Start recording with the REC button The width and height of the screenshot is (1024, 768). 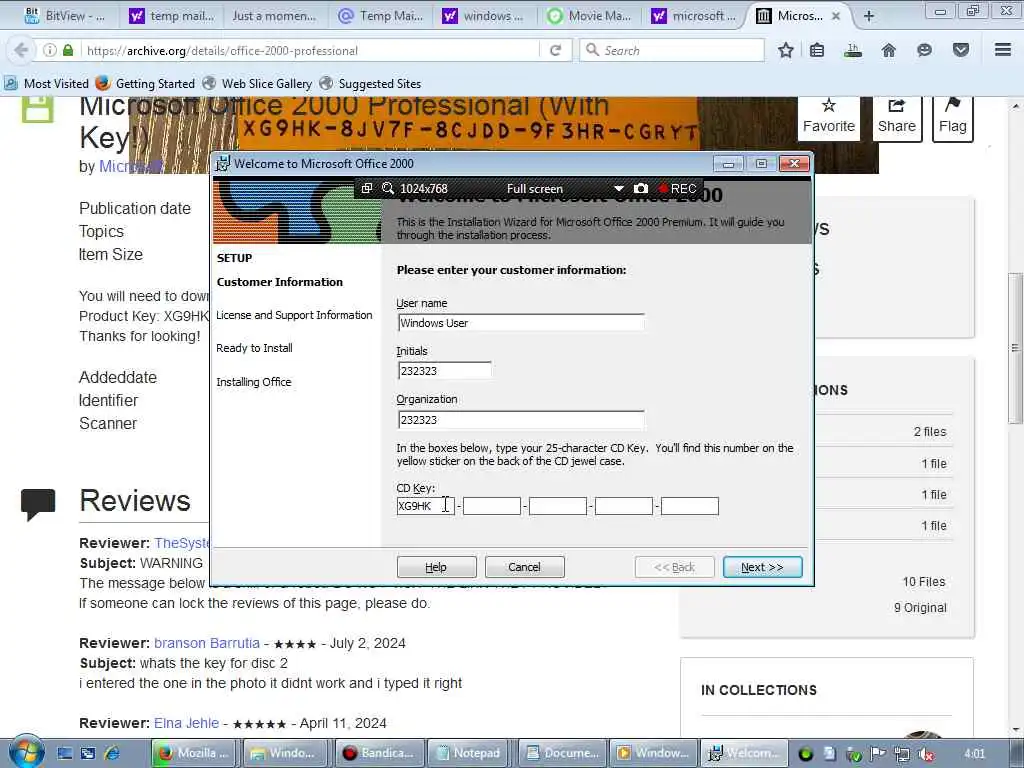click(x=677, y=189)
